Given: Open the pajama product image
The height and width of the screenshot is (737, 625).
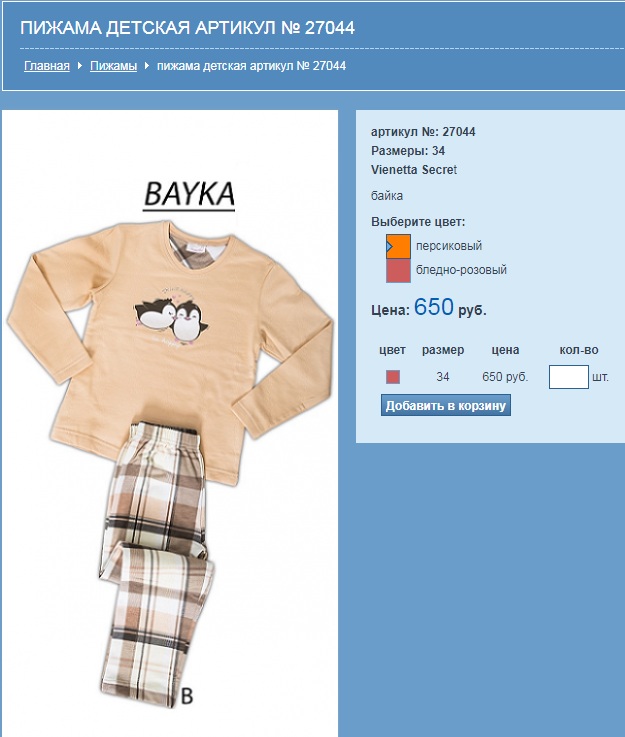Looking at the screenshot, I should pyautogui.click(x=170, y=423).
